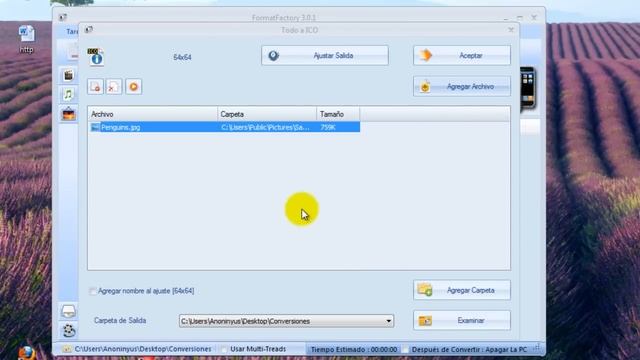Enable Usar Multi-Treads checkbox
The width and height of the screenshot is (640, 360).
(x=224, y=349)
